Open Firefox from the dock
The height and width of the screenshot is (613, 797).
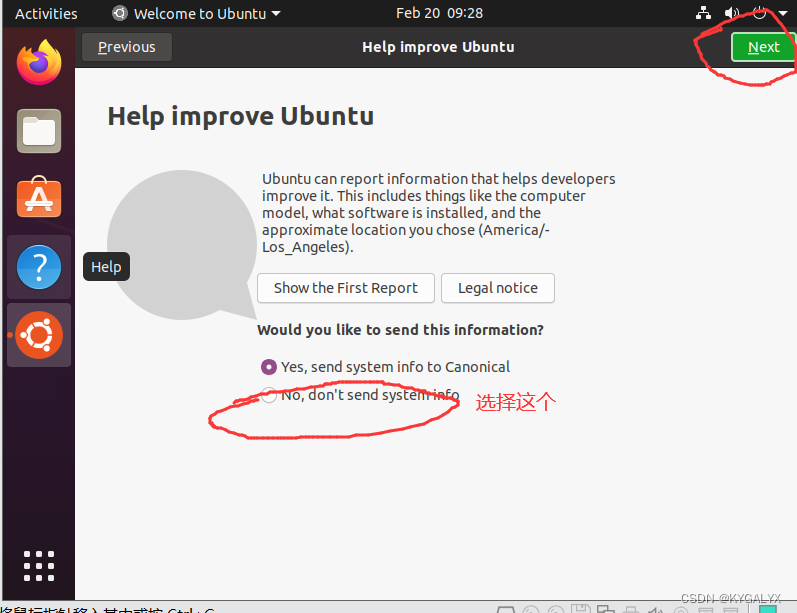click(39, 63)
